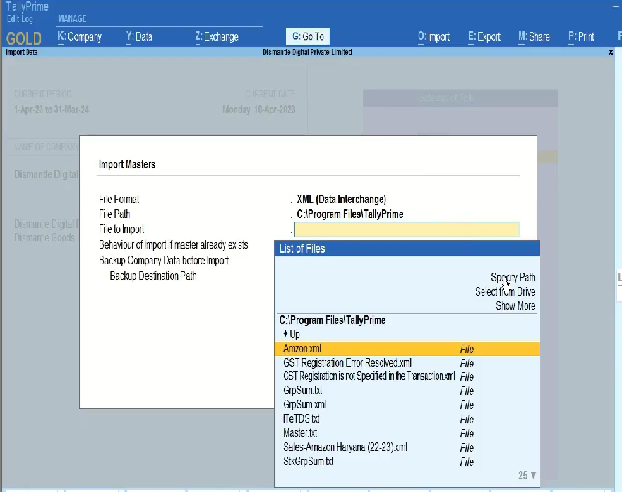This screenshot has height=492, width=622.
Task: Click Backup Company Data before Import label
Action: tap(164, 261)
